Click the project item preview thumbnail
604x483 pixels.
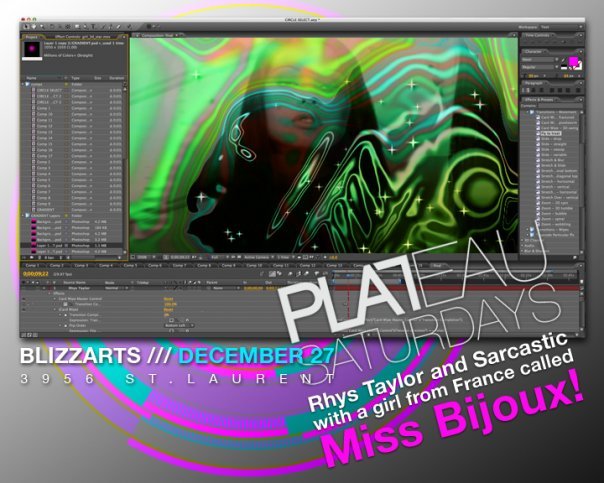tap(32, 50)
